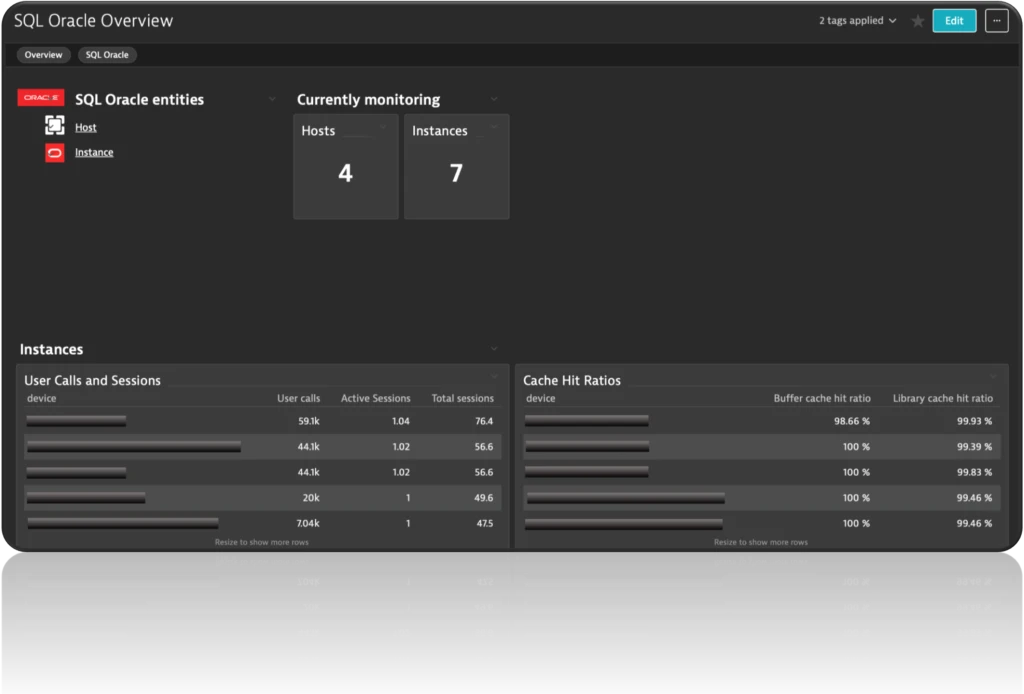Open the Host link
This screenshot has width=1024, height=694.
[86, 128]
